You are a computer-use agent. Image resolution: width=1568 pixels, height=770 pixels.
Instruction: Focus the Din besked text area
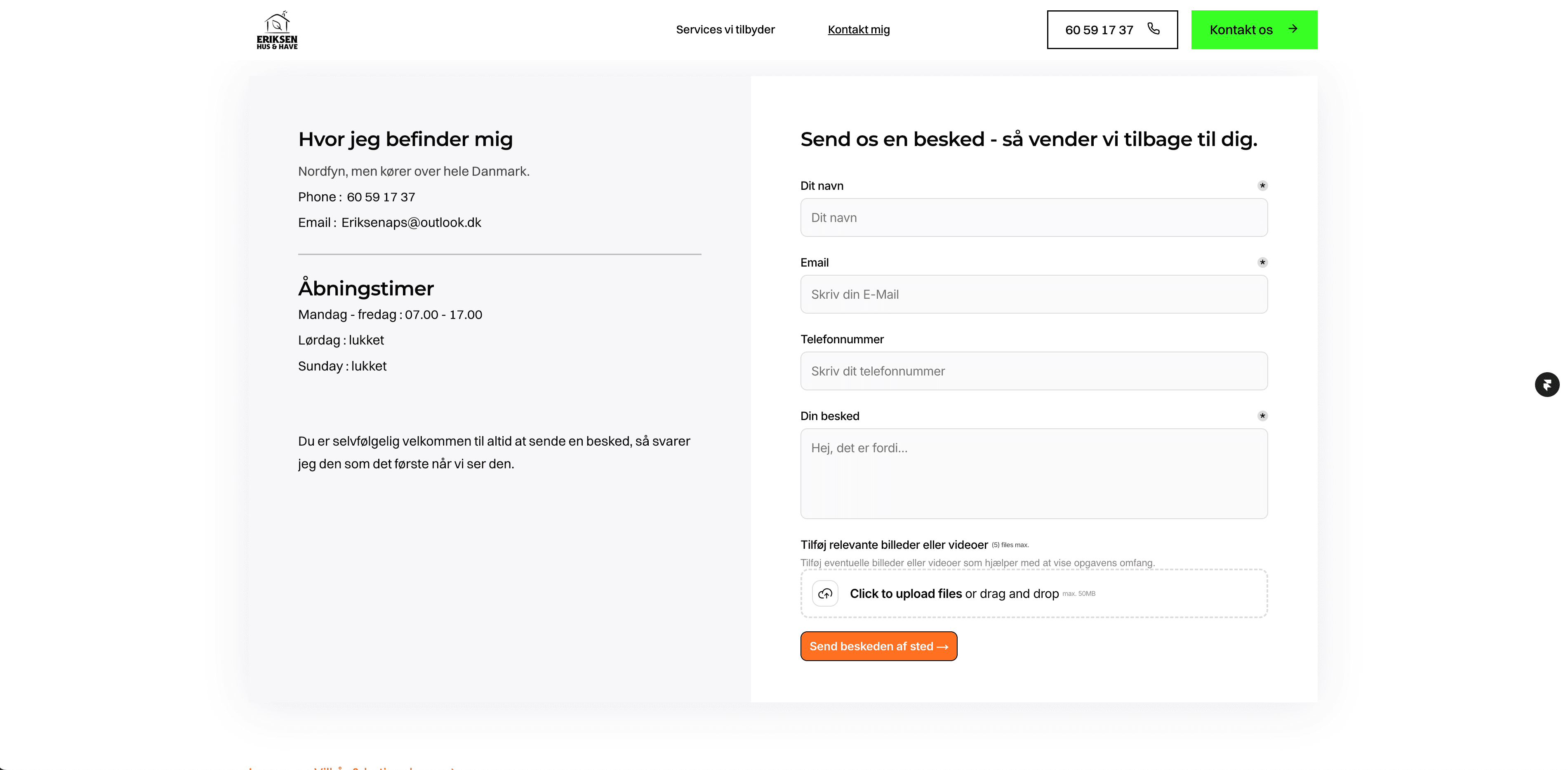tap(1034, 473)
